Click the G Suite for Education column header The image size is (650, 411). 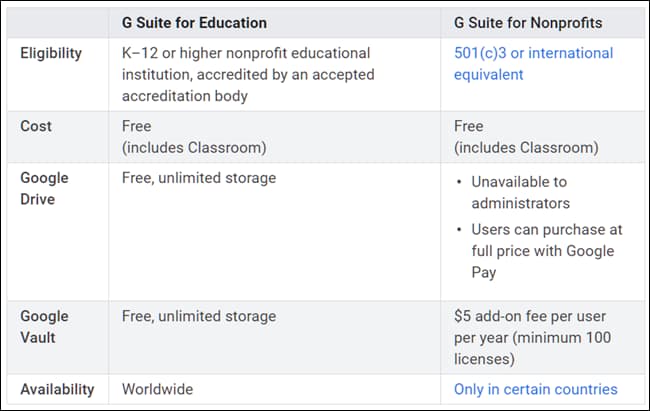pos(194,22)
